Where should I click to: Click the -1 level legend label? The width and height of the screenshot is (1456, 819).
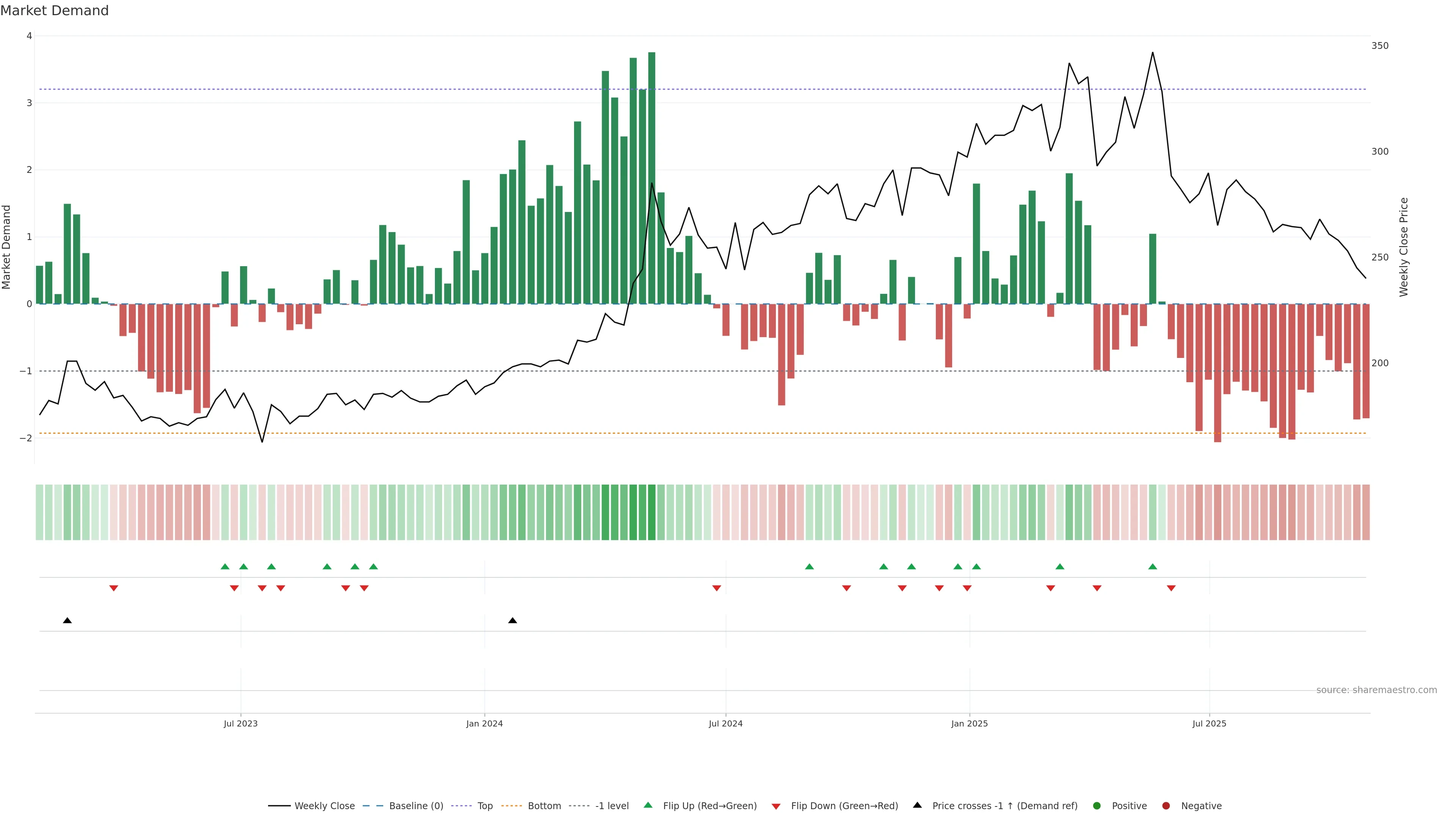(x=612, y=806)
